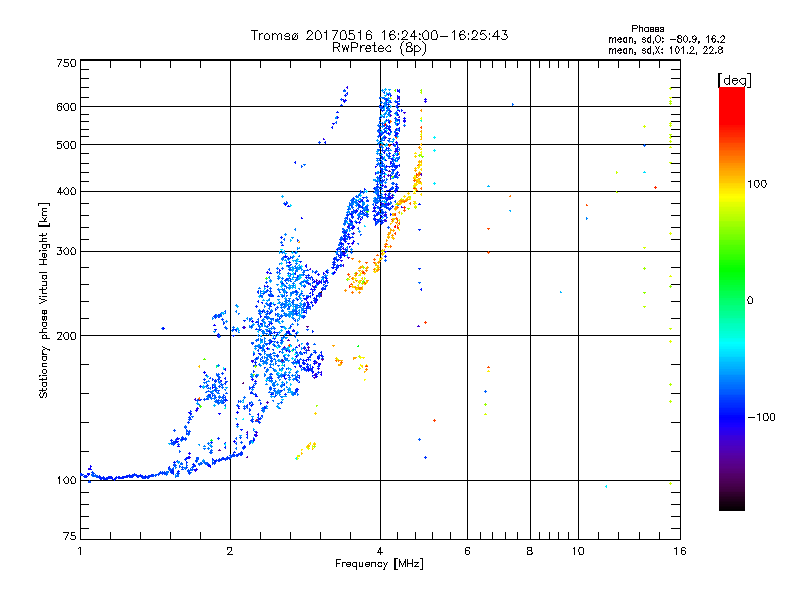This screenshot has height=600, width=800.
Task: Select the 'RwPretec (8p)' subtitle
Action: (x=380, y=48)
